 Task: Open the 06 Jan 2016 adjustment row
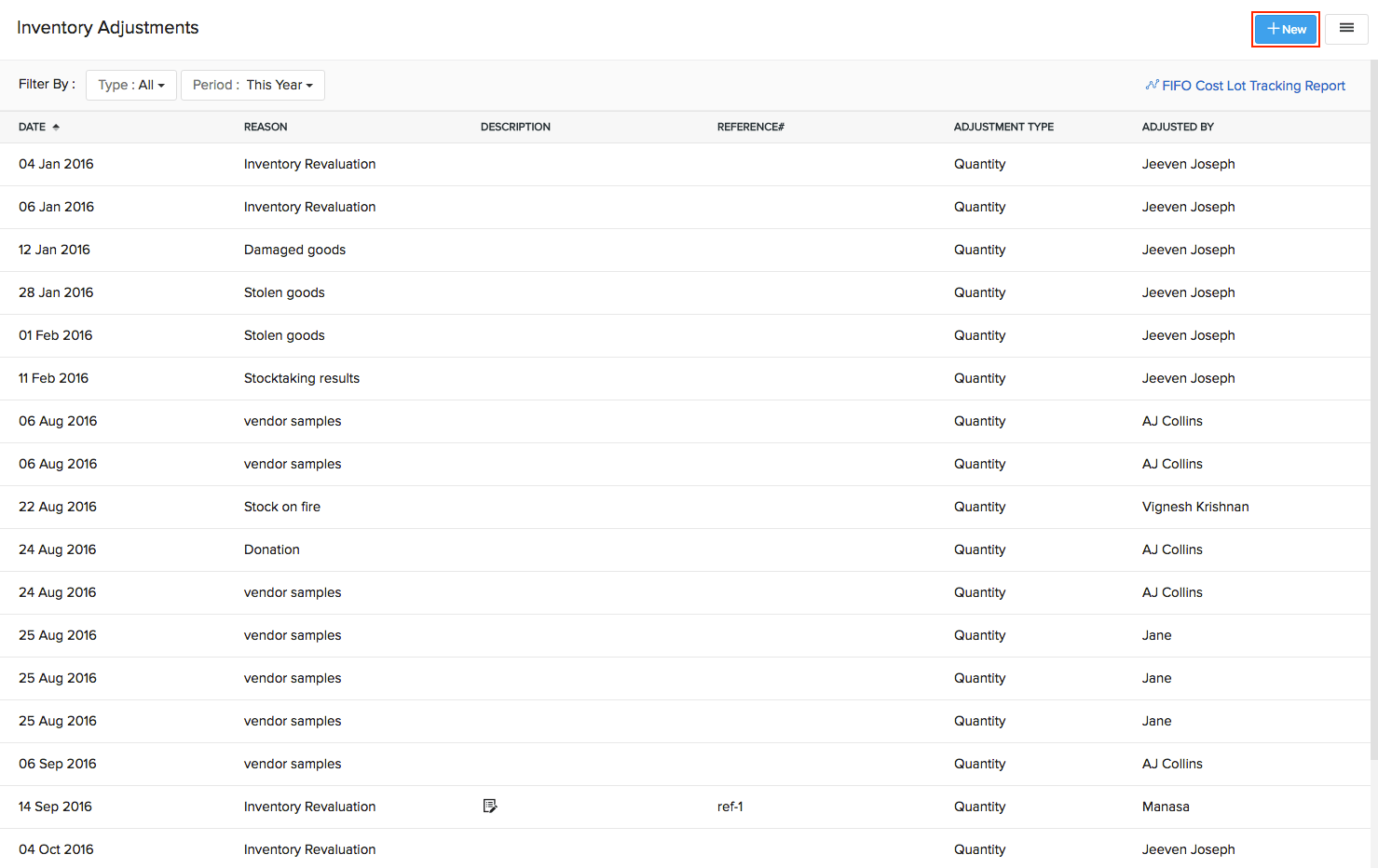pos(685,207)
